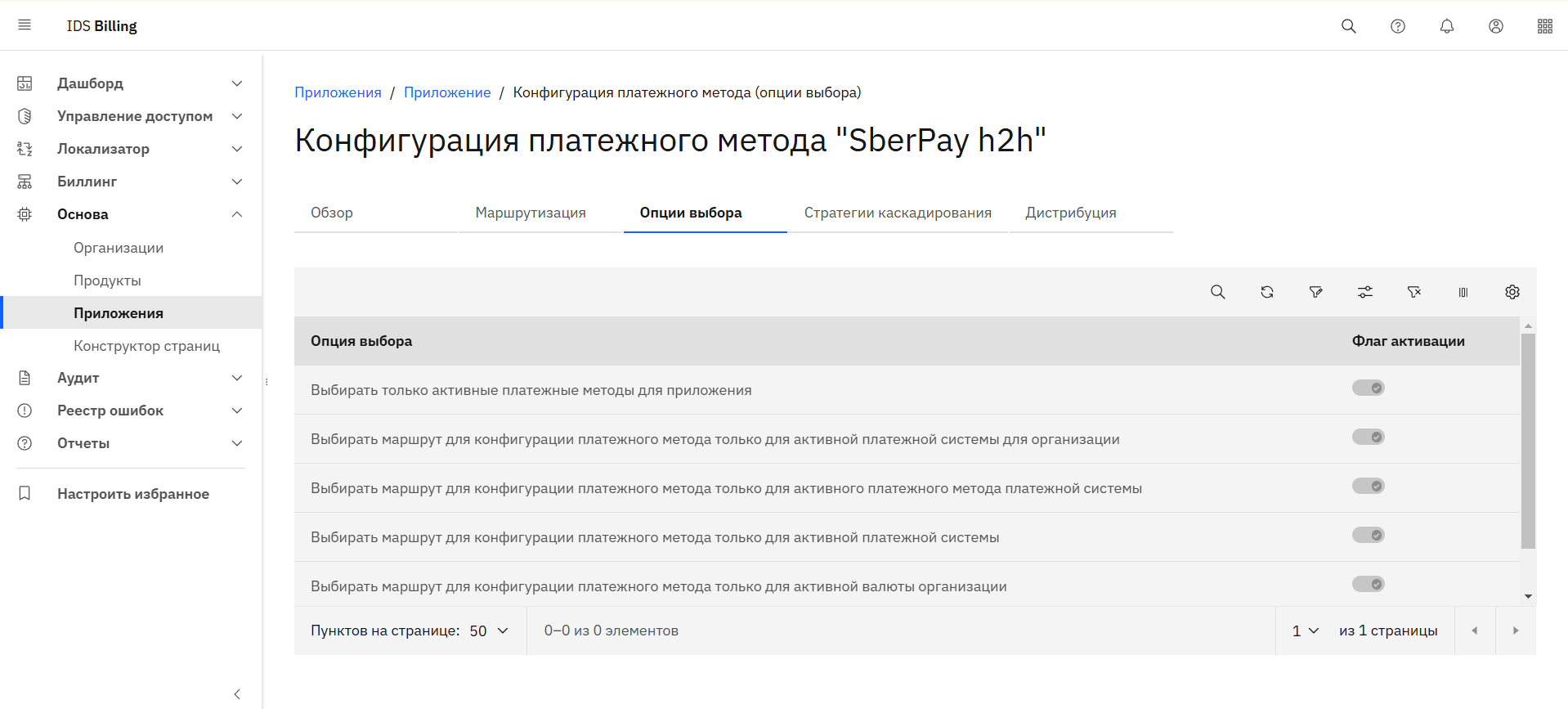
Task: Switch to the Маршрутизация tab
Action: (531, 213)
